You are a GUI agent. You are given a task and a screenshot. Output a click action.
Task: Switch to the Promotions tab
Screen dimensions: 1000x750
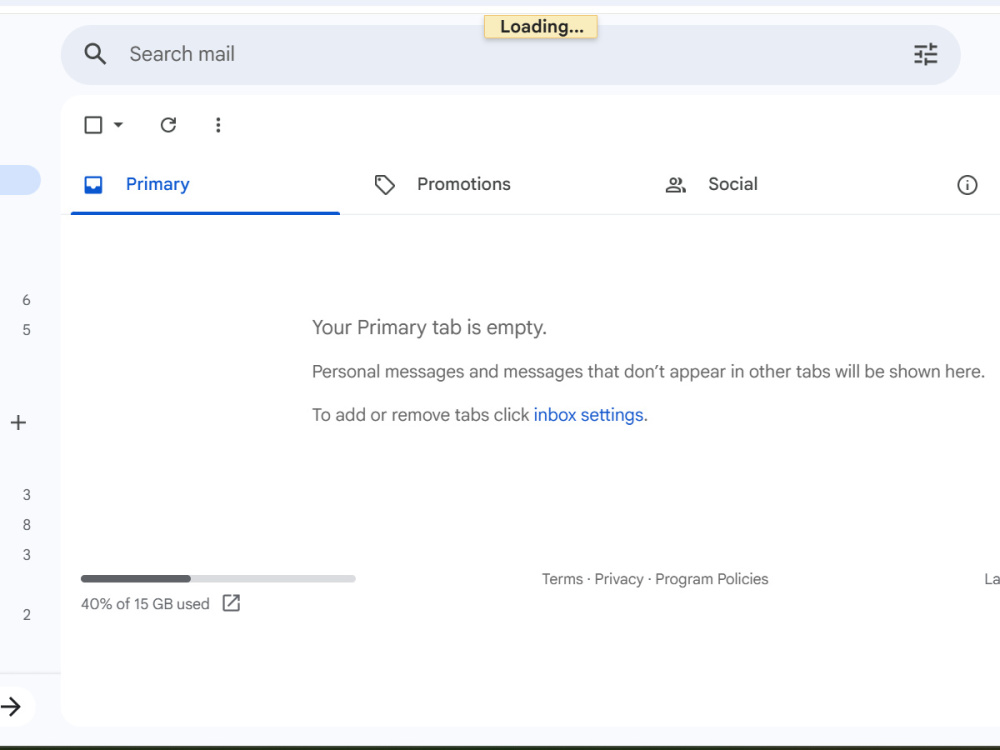pos(464,184)
